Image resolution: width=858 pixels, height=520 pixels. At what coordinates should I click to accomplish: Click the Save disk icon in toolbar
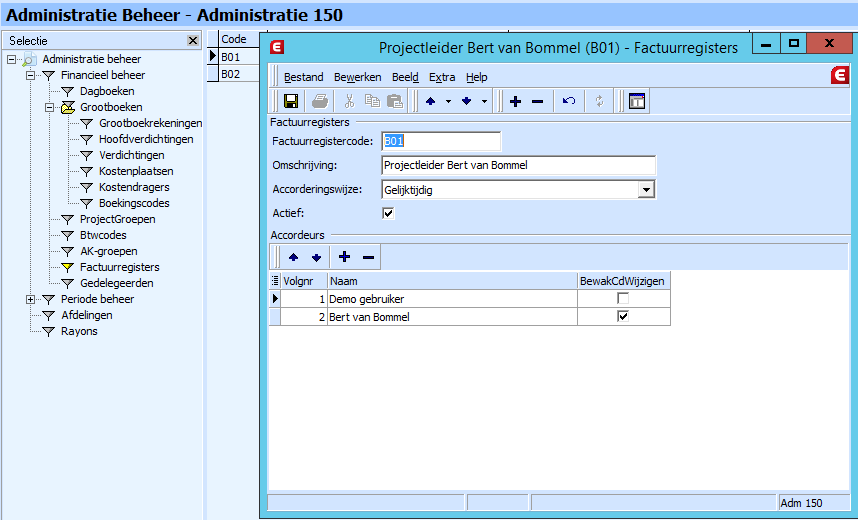[291, 101]
